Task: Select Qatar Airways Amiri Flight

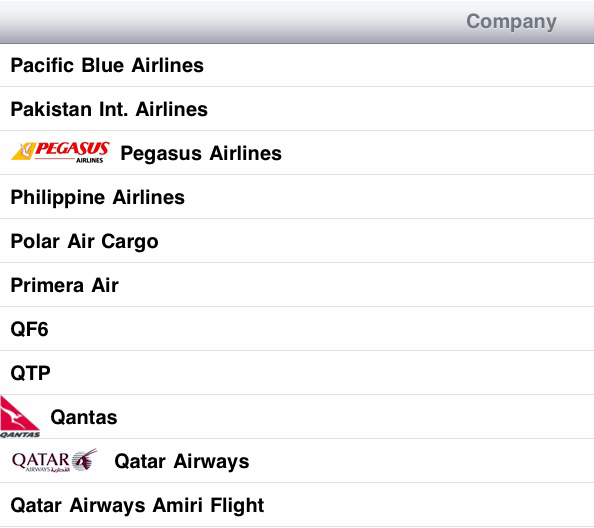Action: point(297,505)
